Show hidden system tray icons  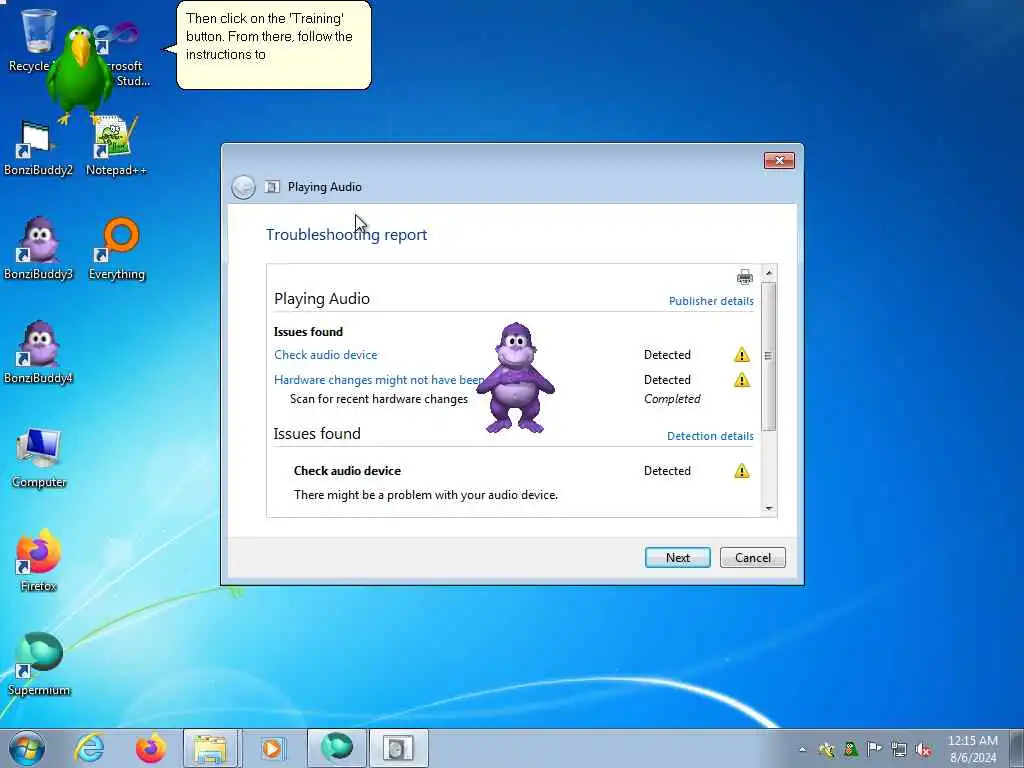tap(803, 750)
